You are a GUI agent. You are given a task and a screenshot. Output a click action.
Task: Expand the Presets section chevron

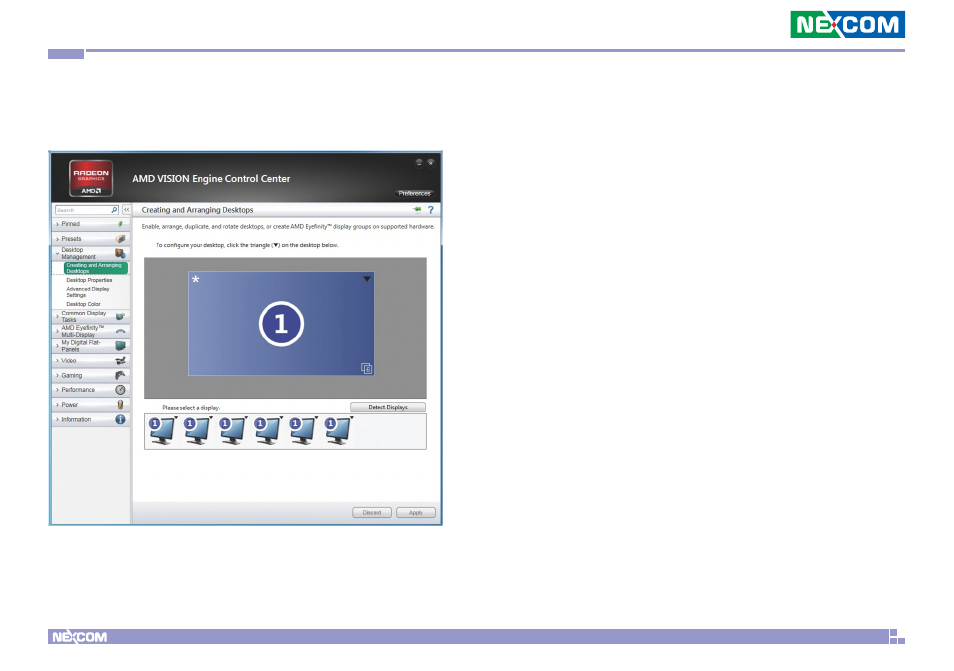point(57,239)
